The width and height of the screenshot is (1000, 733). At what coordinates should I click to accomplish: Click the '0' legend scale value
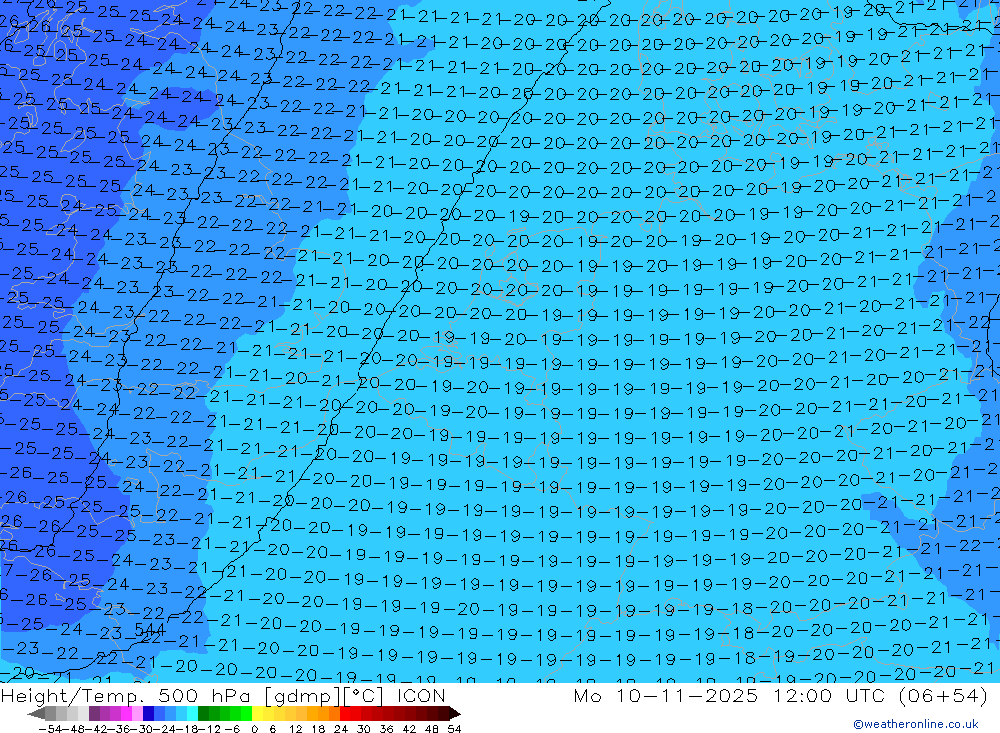(x=254, y=729)
